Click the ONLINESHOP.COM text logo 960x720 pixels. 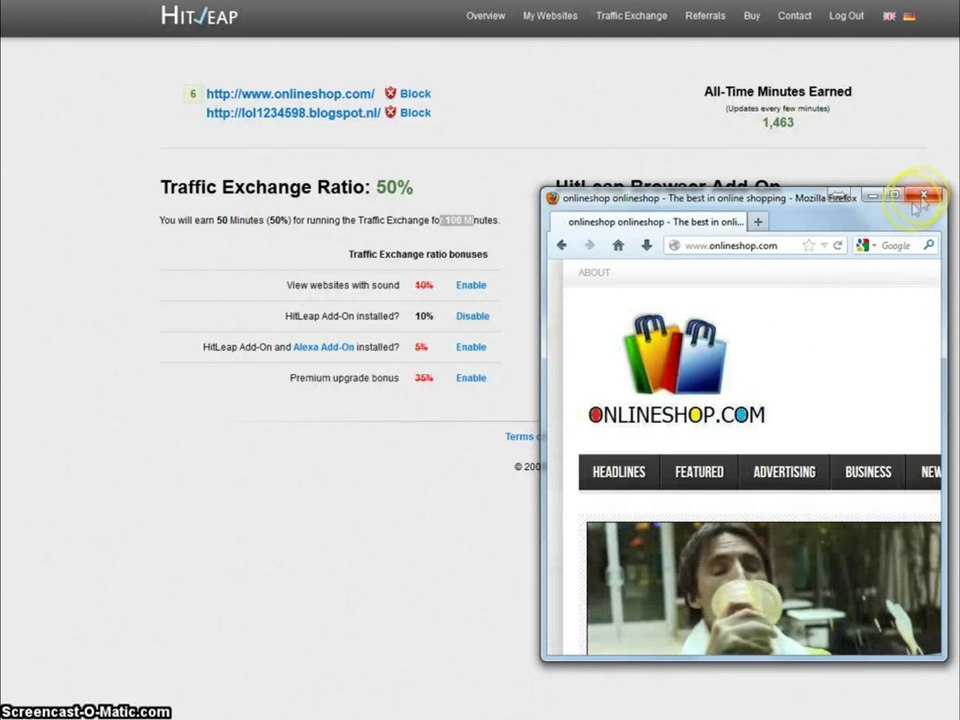coord(677,414)
